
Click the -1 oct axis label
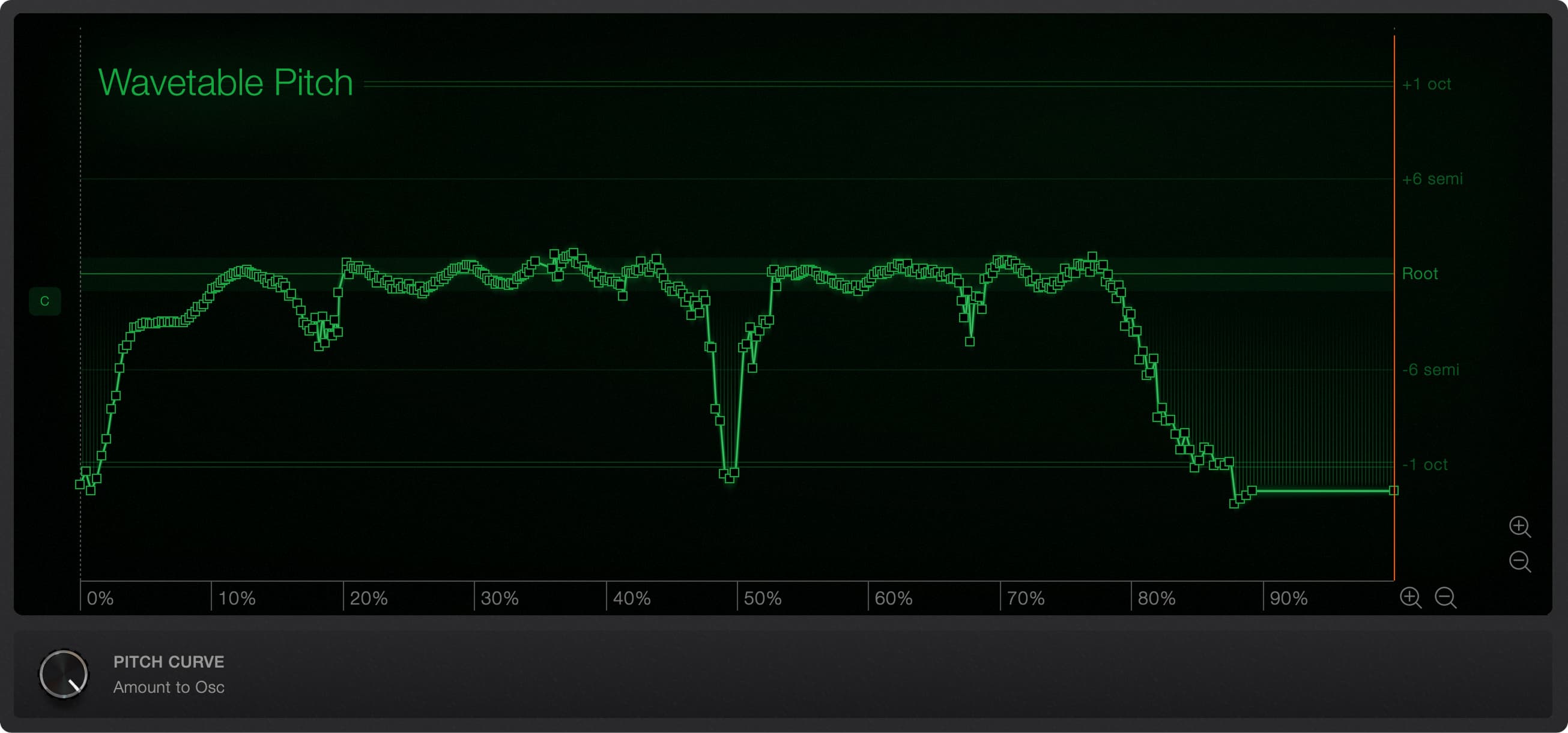[x=1424, y=465]
